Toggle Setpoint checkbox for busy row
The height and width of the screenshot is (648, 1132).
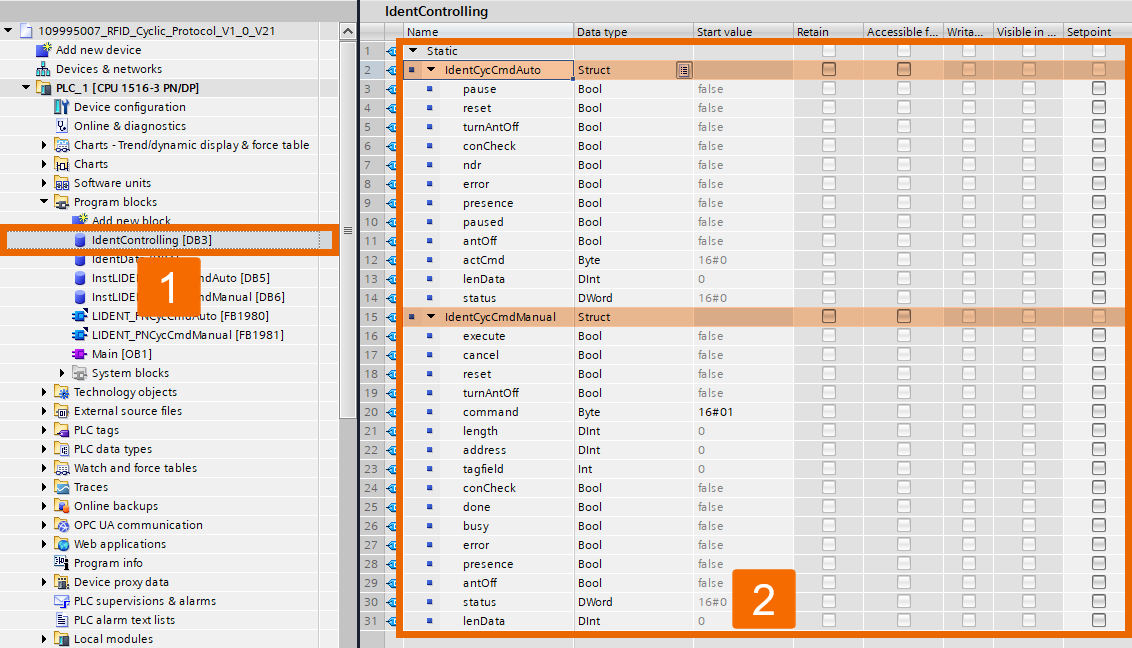1099,525
